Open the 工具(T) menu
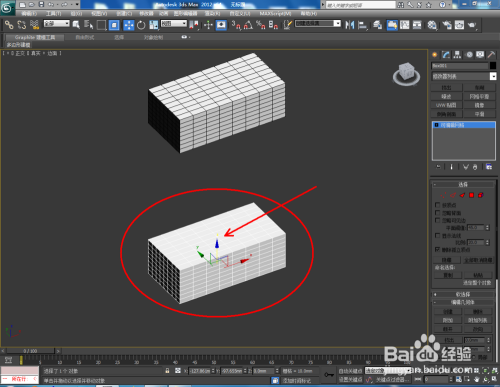Viewport: 500px width, 387px height. [54, 14]
